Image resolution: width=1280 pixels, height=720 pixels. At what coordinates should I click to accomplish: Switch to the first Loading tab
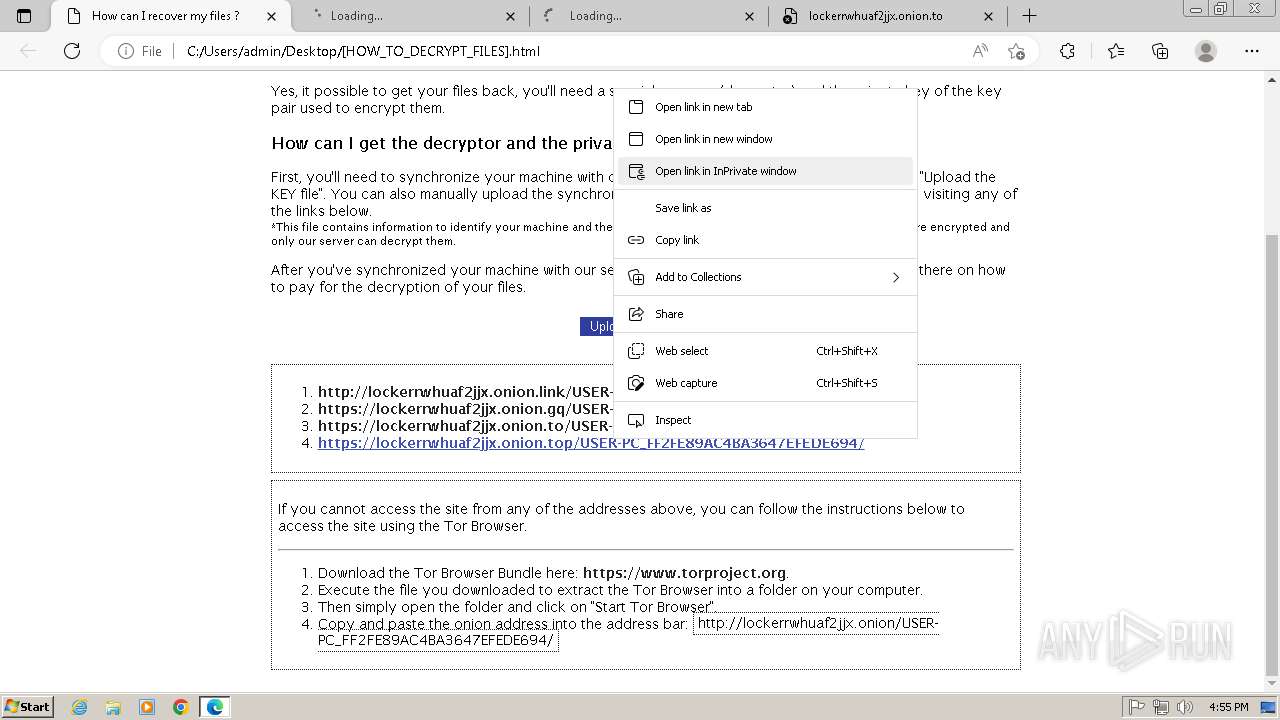[x=410, y=16]
